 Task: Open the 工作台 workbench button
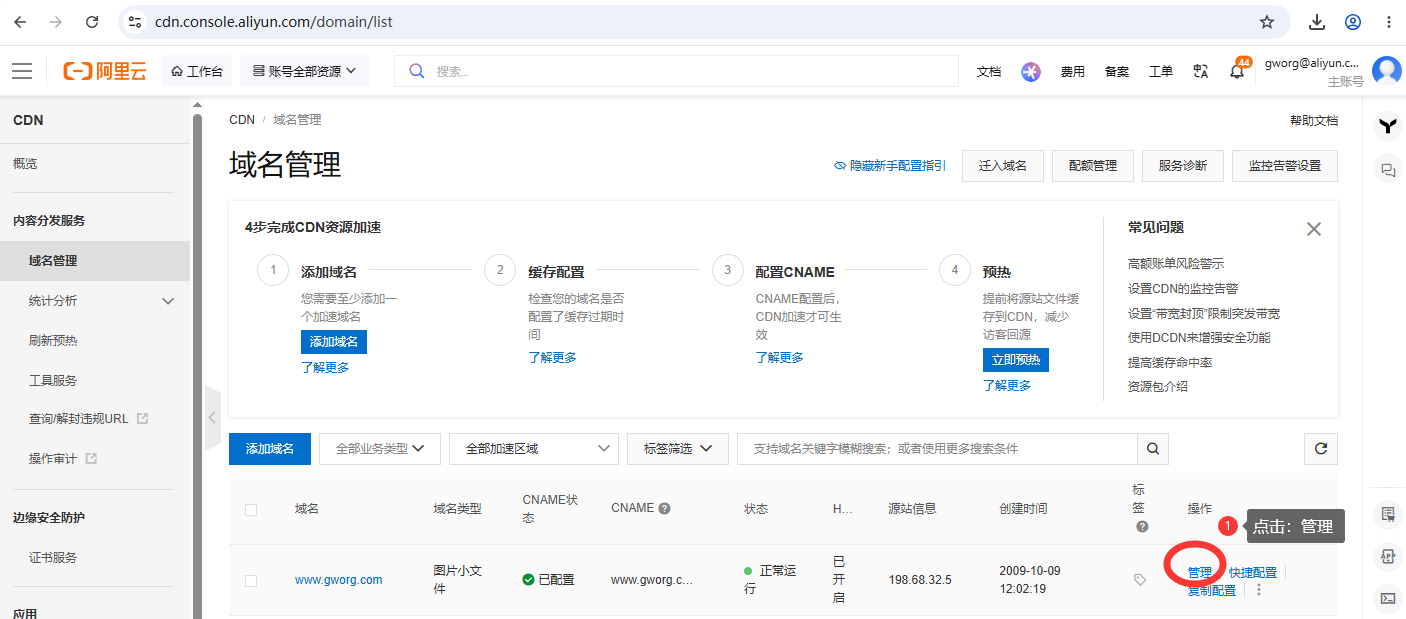[x=197, y=71]
